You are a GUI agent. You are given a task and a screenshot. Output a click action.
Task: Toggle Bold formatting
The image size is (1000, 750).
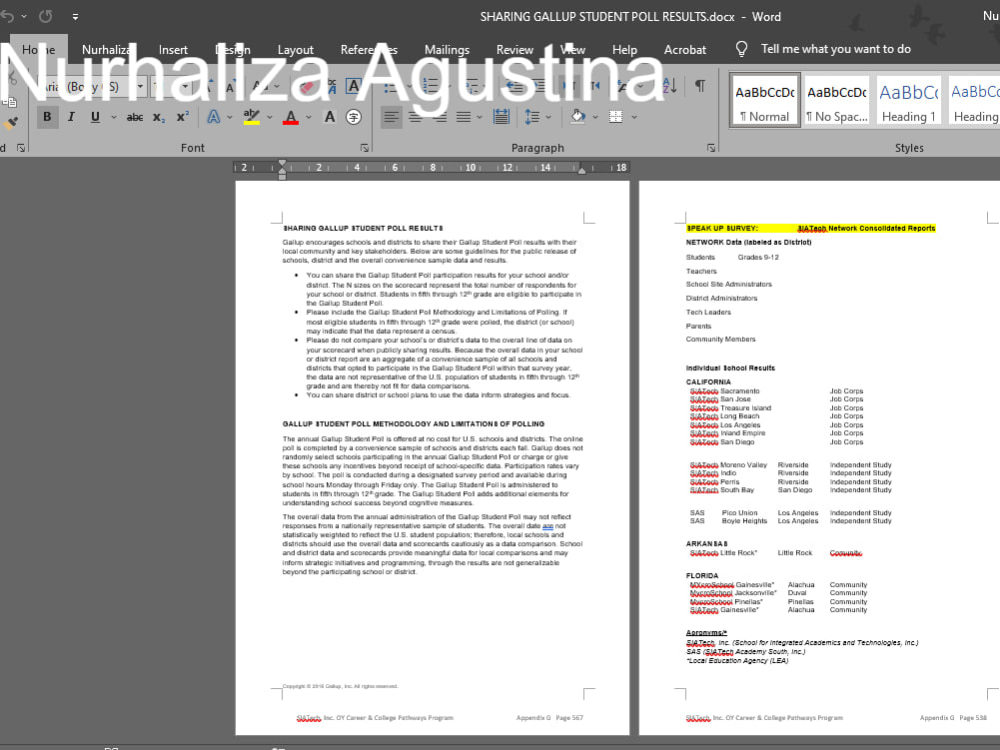[x=47, y=117]
